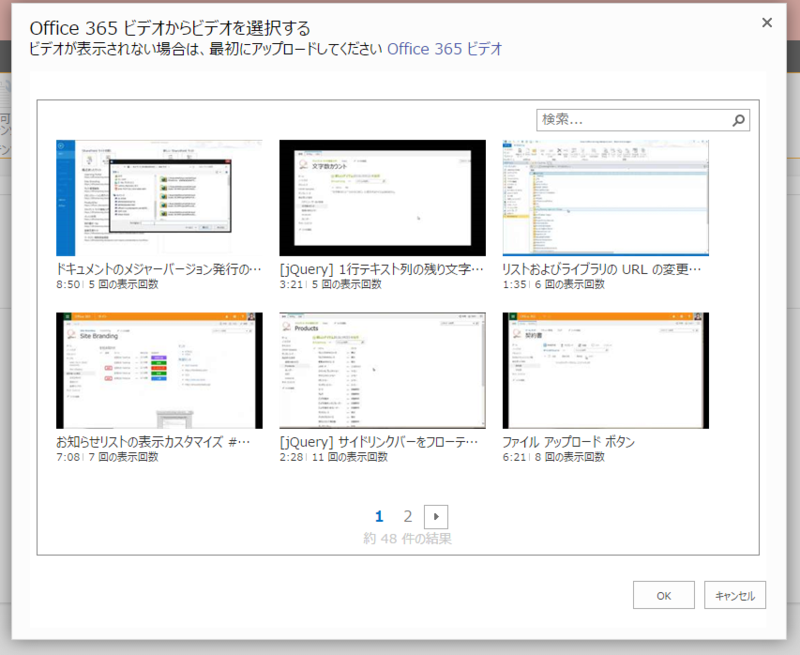Choose the 文字数カウント jQuery video thumbnail

tap(383, 198)
